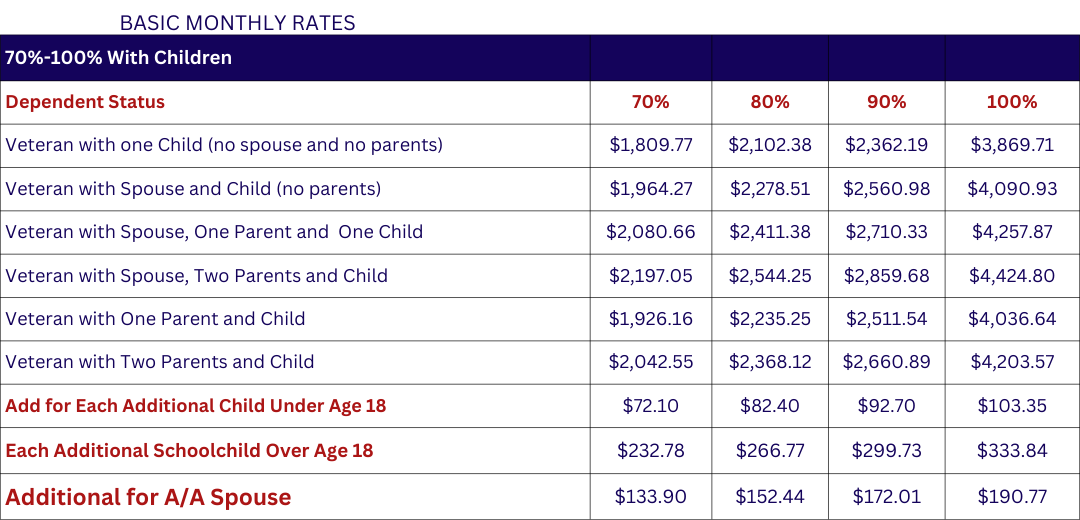Viewport: 1080px width, 520px height.
Task: Click Veteran with one Child row label
Action: (224, 145)
